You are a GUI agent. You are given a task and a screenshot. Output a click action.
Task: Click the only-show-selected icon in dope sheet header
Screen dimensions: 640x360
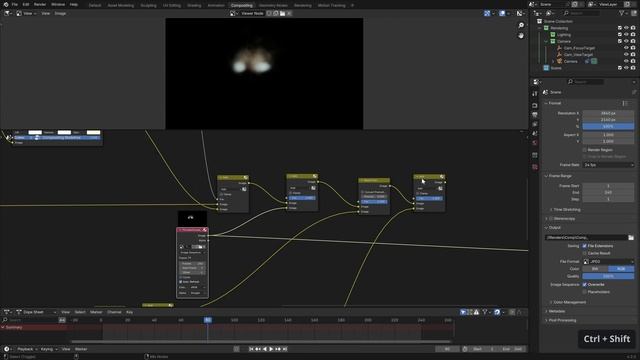[x=463, y=312]
